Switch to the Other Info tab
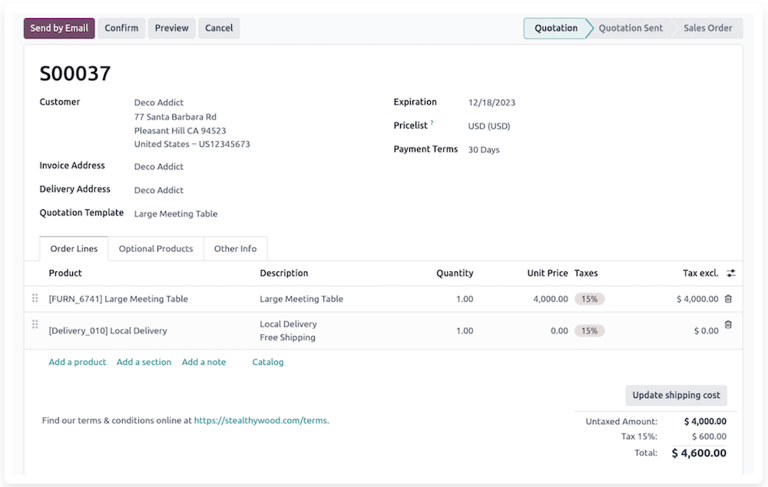The image size is (768, 487). click(x=235, y=248)
